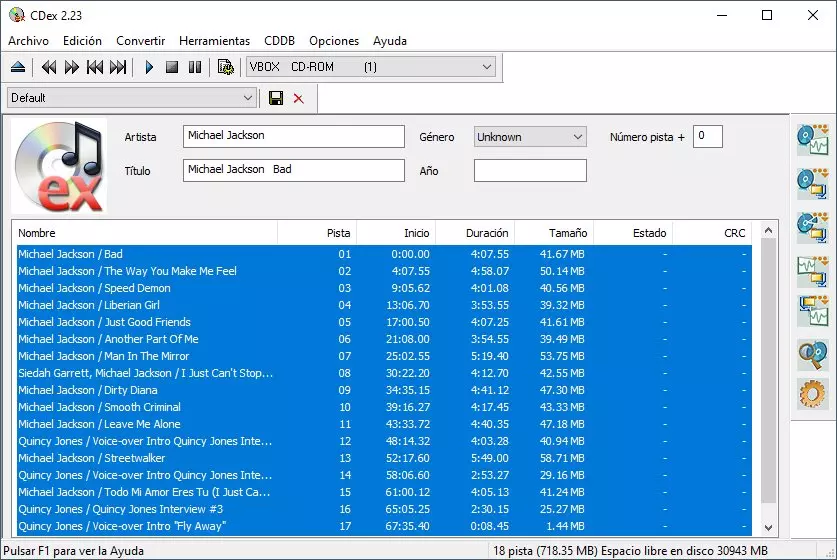Click the Número pista offset field
The width and height of the screenshot is (837, 560).
point(708,136)
